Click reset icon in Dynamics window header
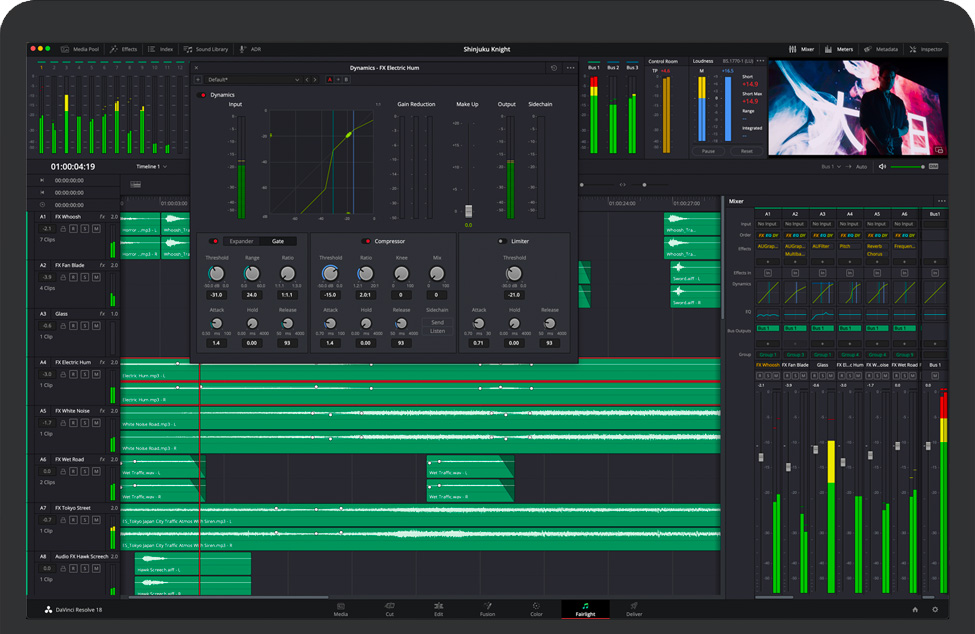 [x=554, y=68]
